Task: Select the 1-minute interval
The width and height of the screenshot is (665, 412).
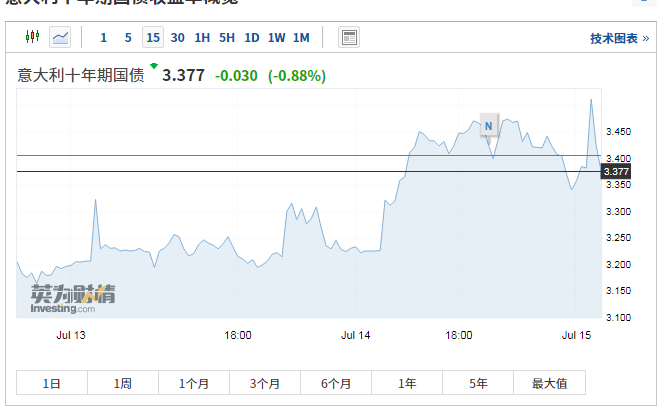Action: (103, 38)
